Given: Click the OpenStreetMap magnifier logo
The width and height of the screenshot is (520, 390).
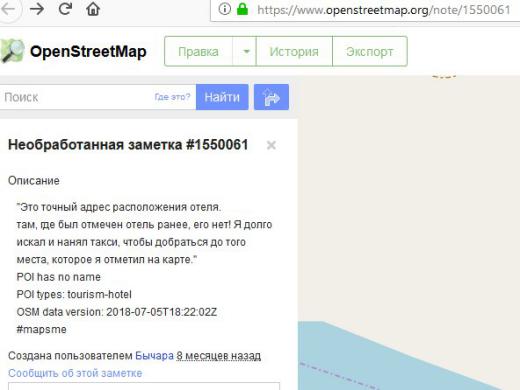Looking at the screenshot, I should (12, 51).
